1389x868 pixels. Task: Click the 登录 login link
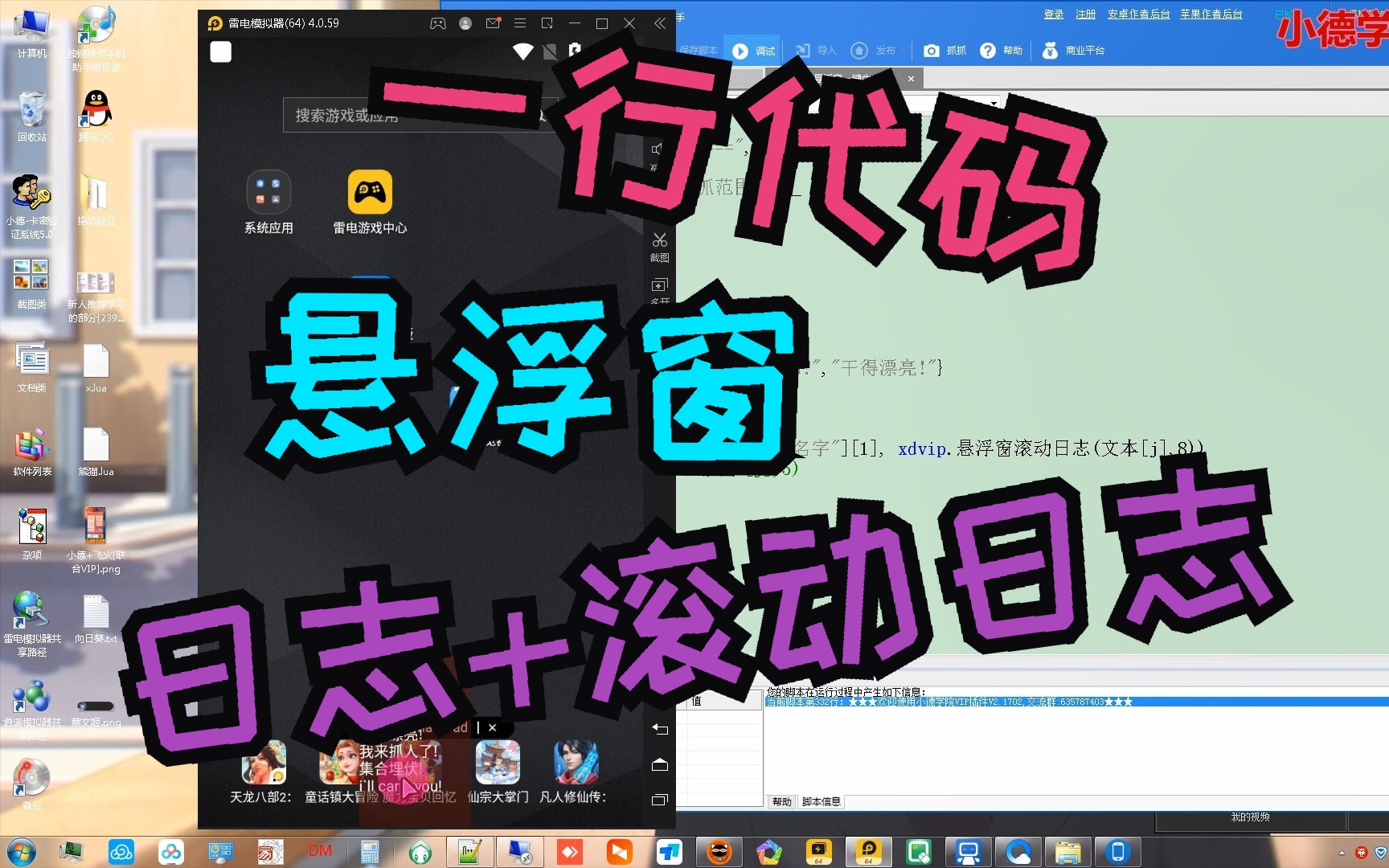(x=1053, y=14)
